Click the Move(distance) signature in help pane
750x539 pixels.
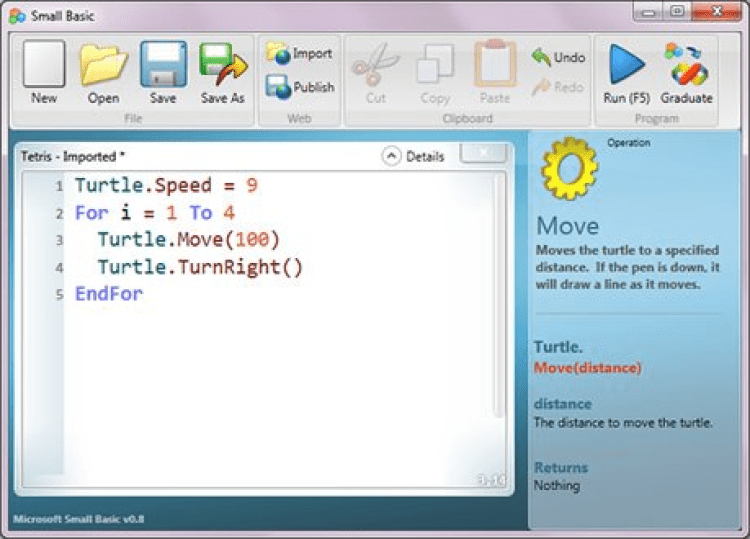point(588,367)
